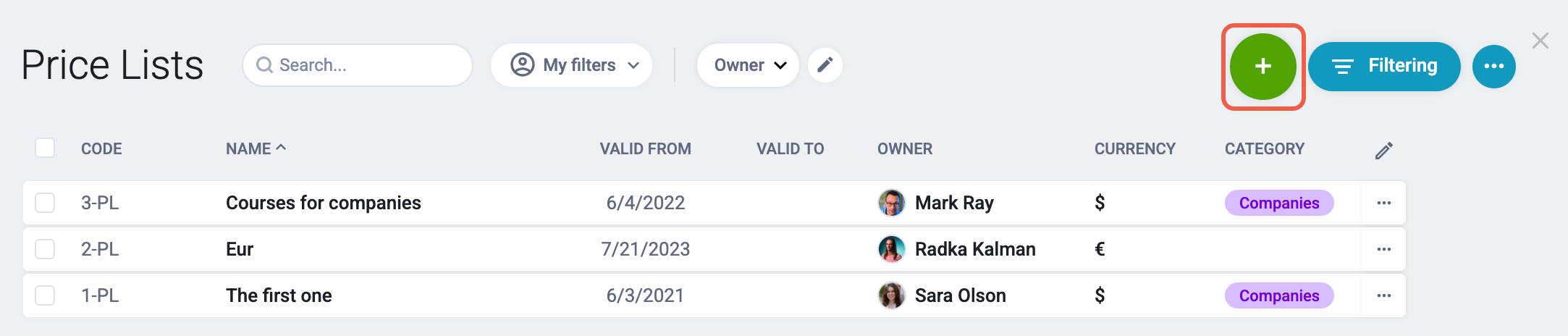
Task: Click the pencil icon to edit table columns
Action: pos(1384,150)
